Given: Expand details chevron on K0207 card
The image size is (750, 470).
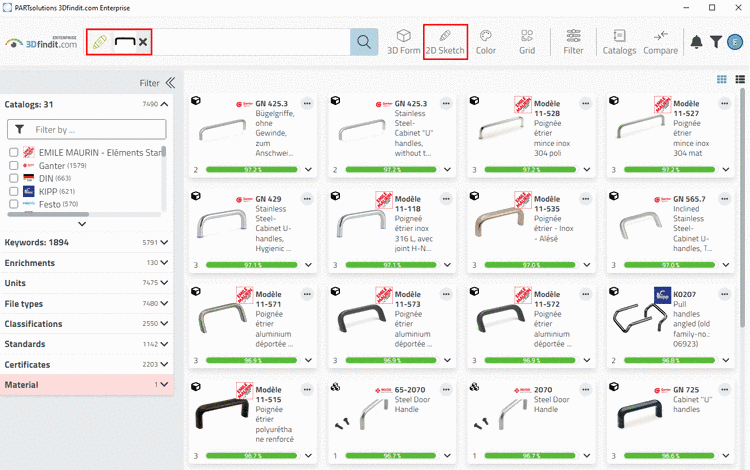Looking at the screenshot, I should pos(726,361).
